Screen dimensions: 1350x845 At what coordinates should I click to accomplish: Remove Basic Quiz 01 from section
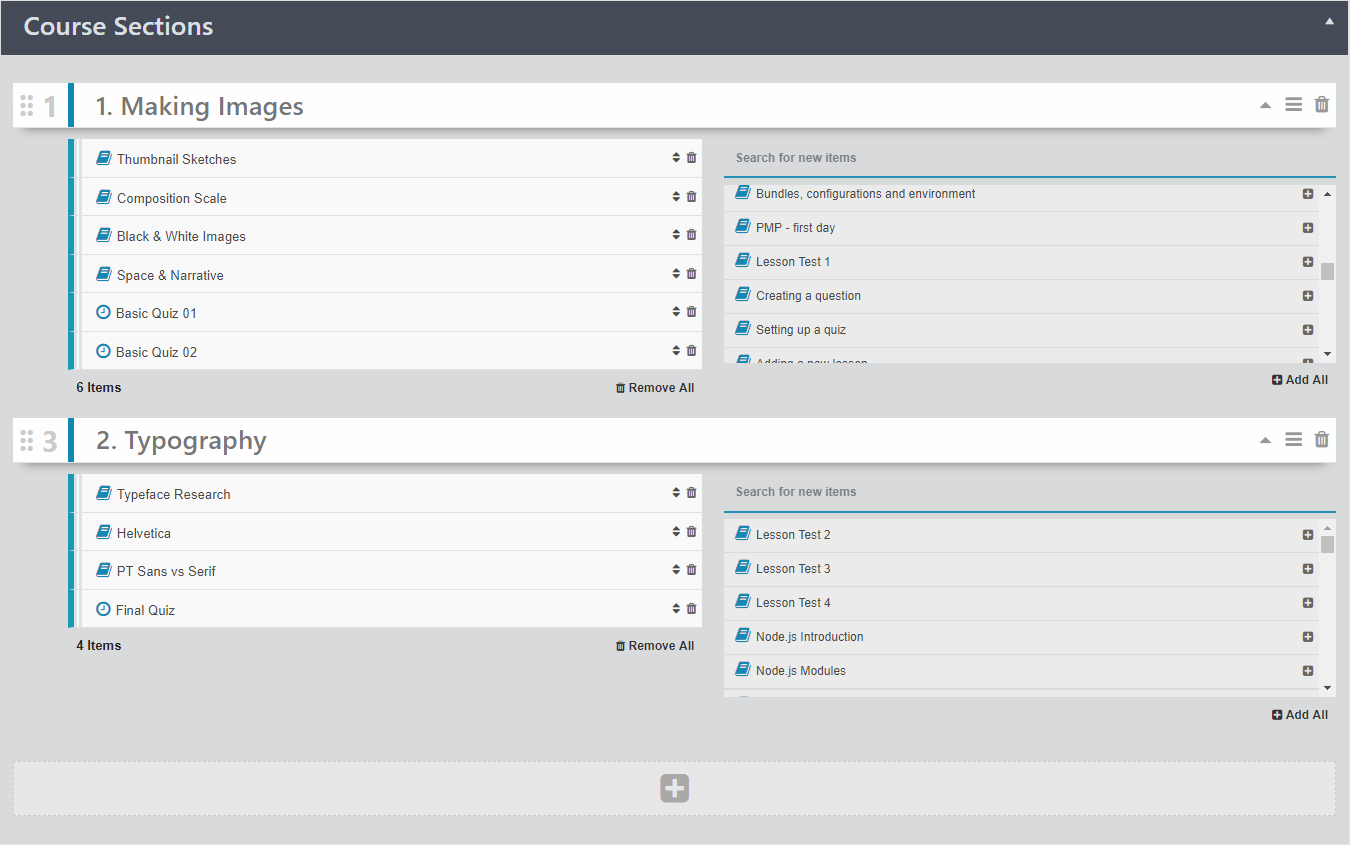pyautogui.click(x=691, y=312)
